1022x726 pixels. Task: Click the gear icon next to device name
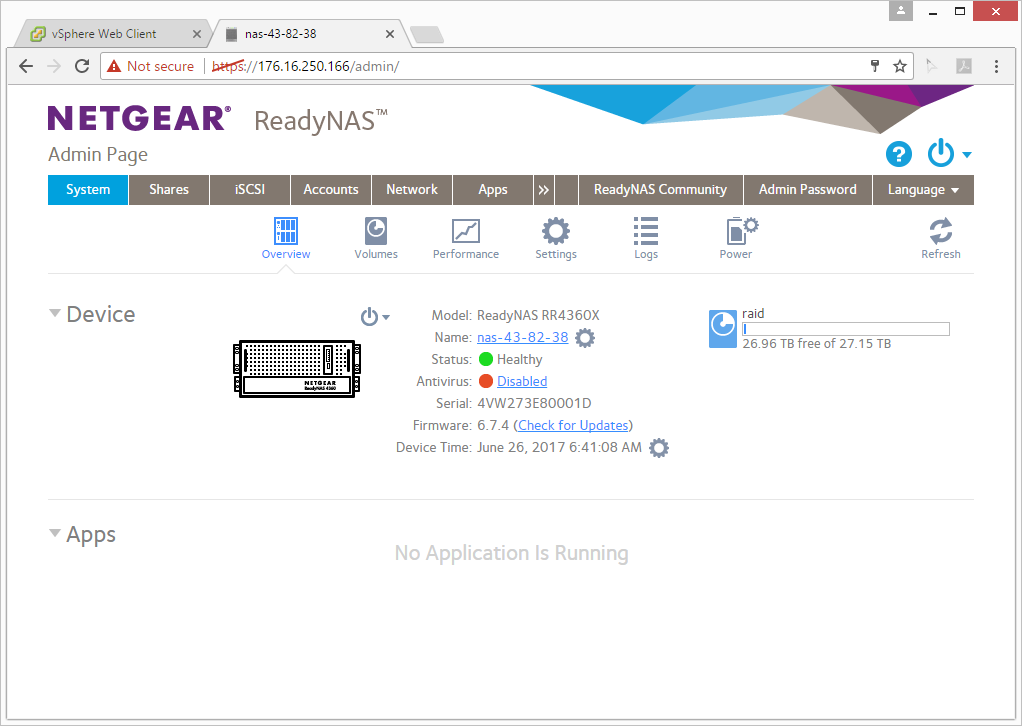(x=585, y=338)
